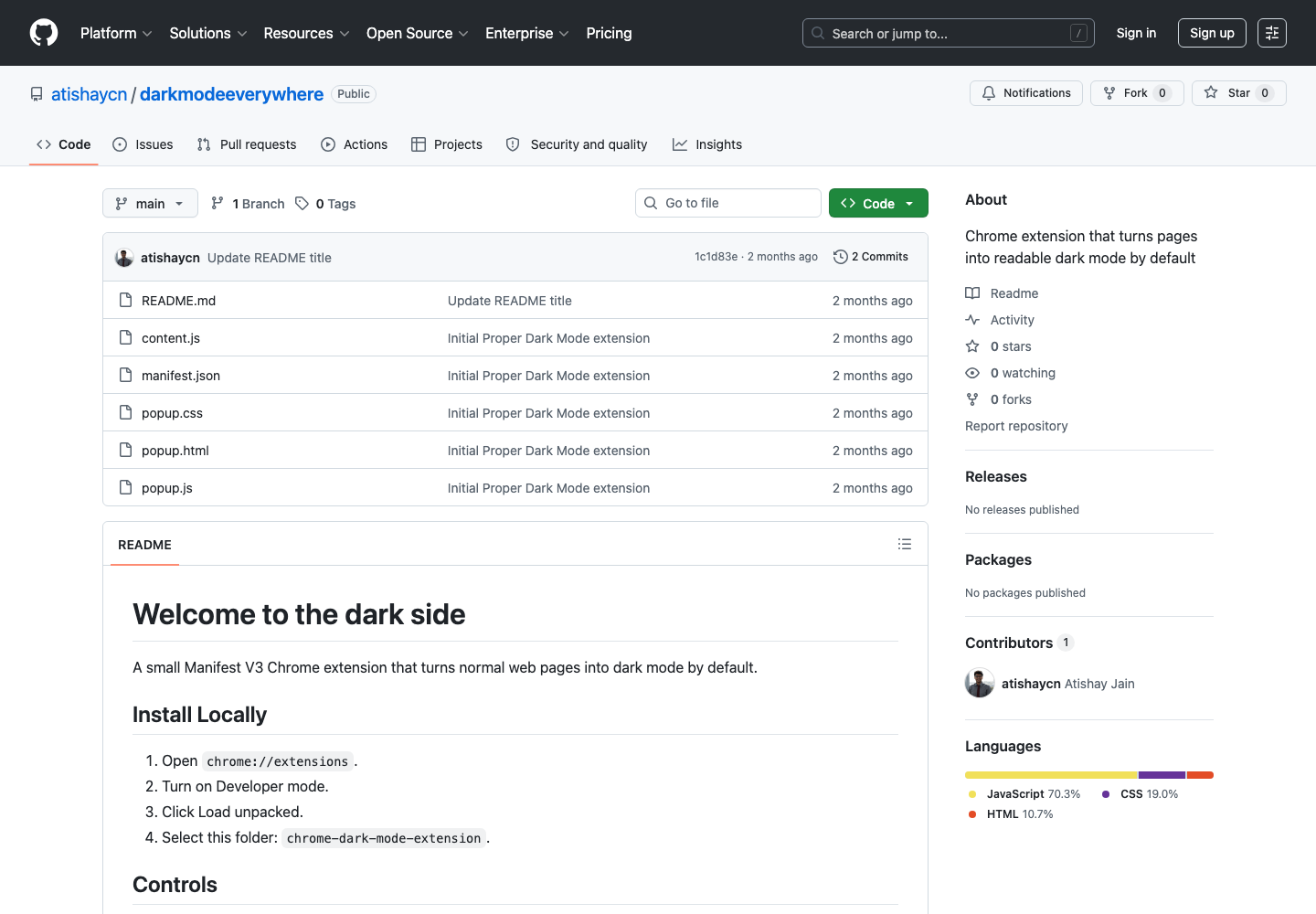Click the Sign in link
Image resolution: width=1316 pixels, height=914 pixels.
tap(1136, 33)
